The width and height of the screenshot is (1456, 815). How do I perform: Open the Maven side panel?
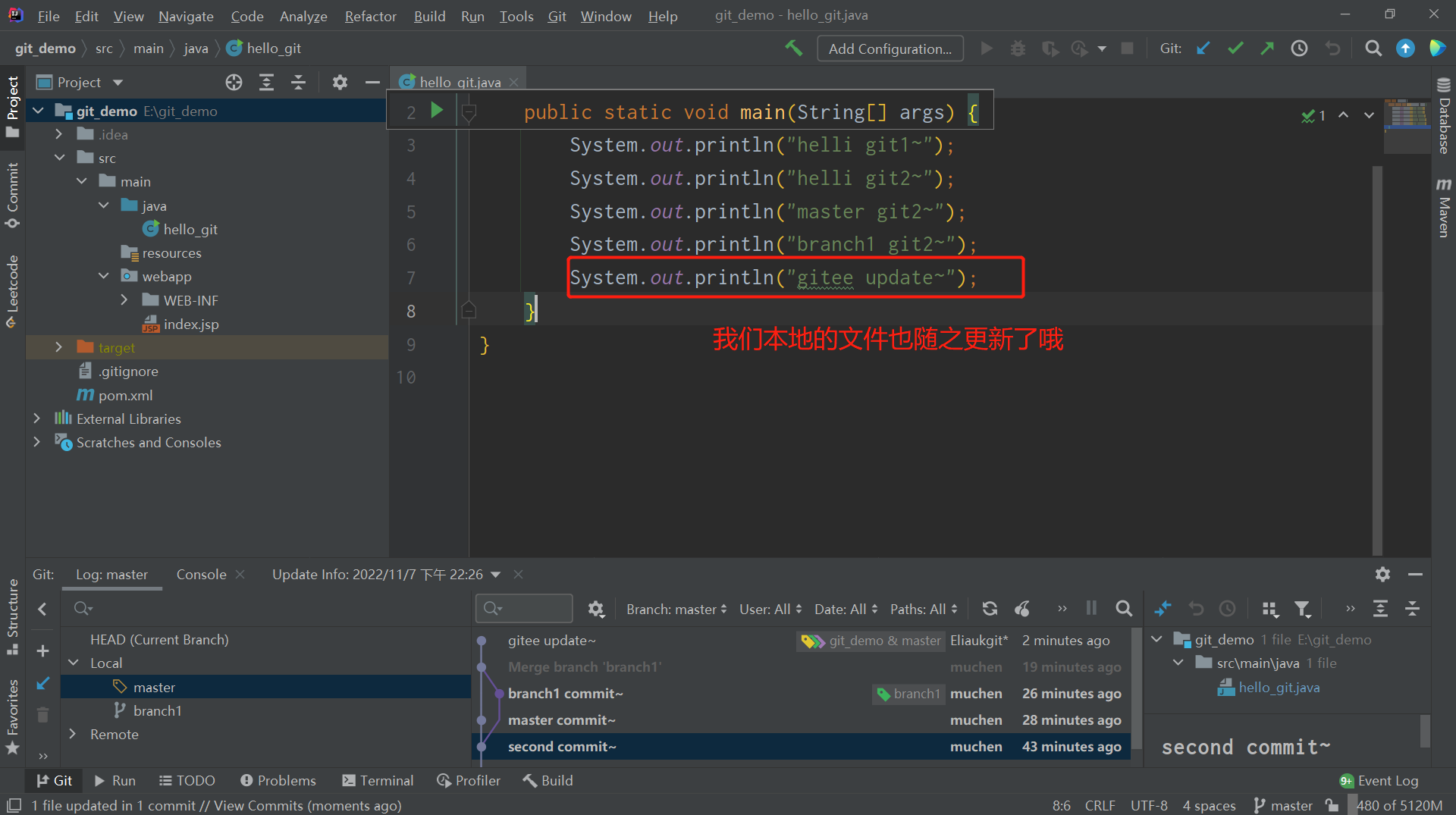(1444, 207)
